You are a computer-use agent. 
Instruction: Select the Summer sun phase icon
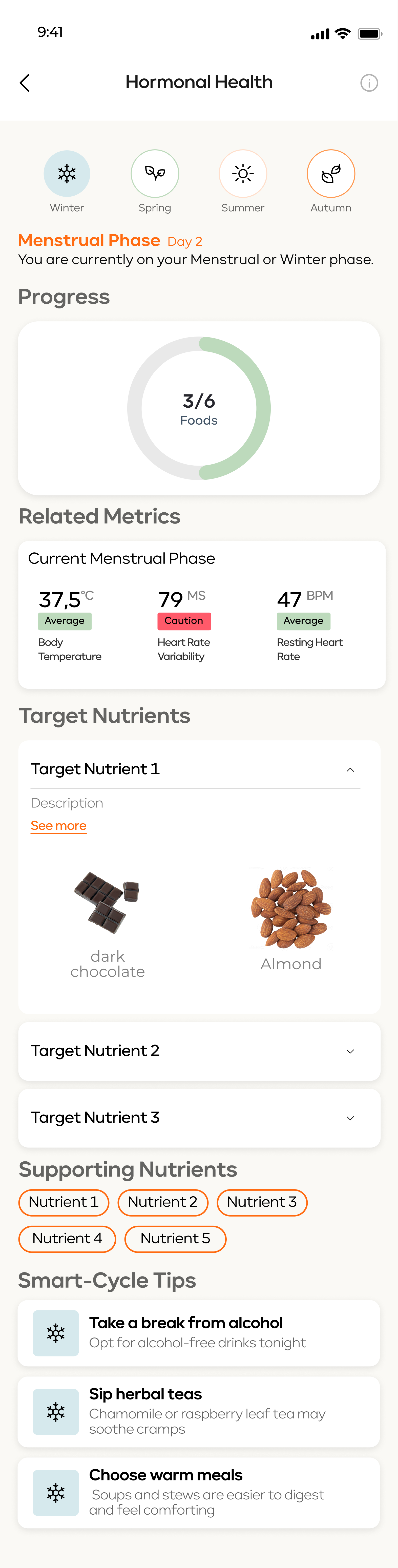(x=243, y=174)
